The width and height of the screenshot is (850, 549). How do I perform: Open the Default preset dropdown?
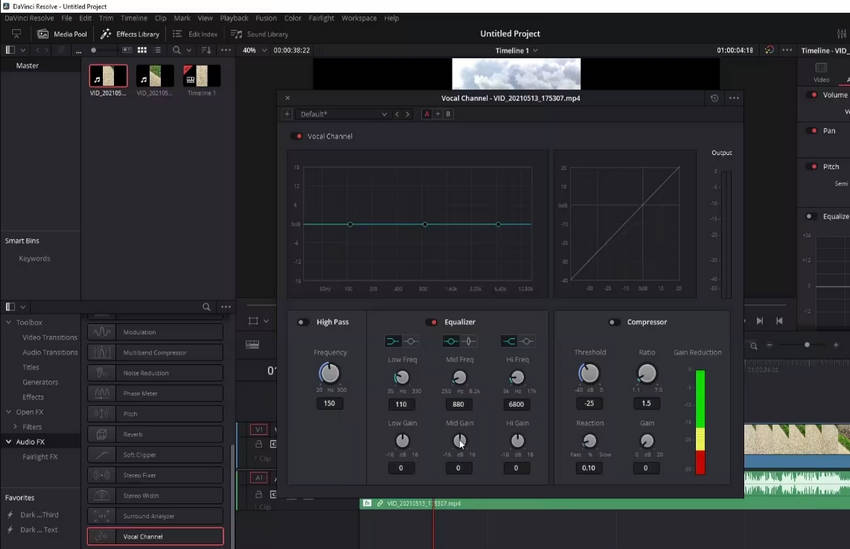point(343,114)
